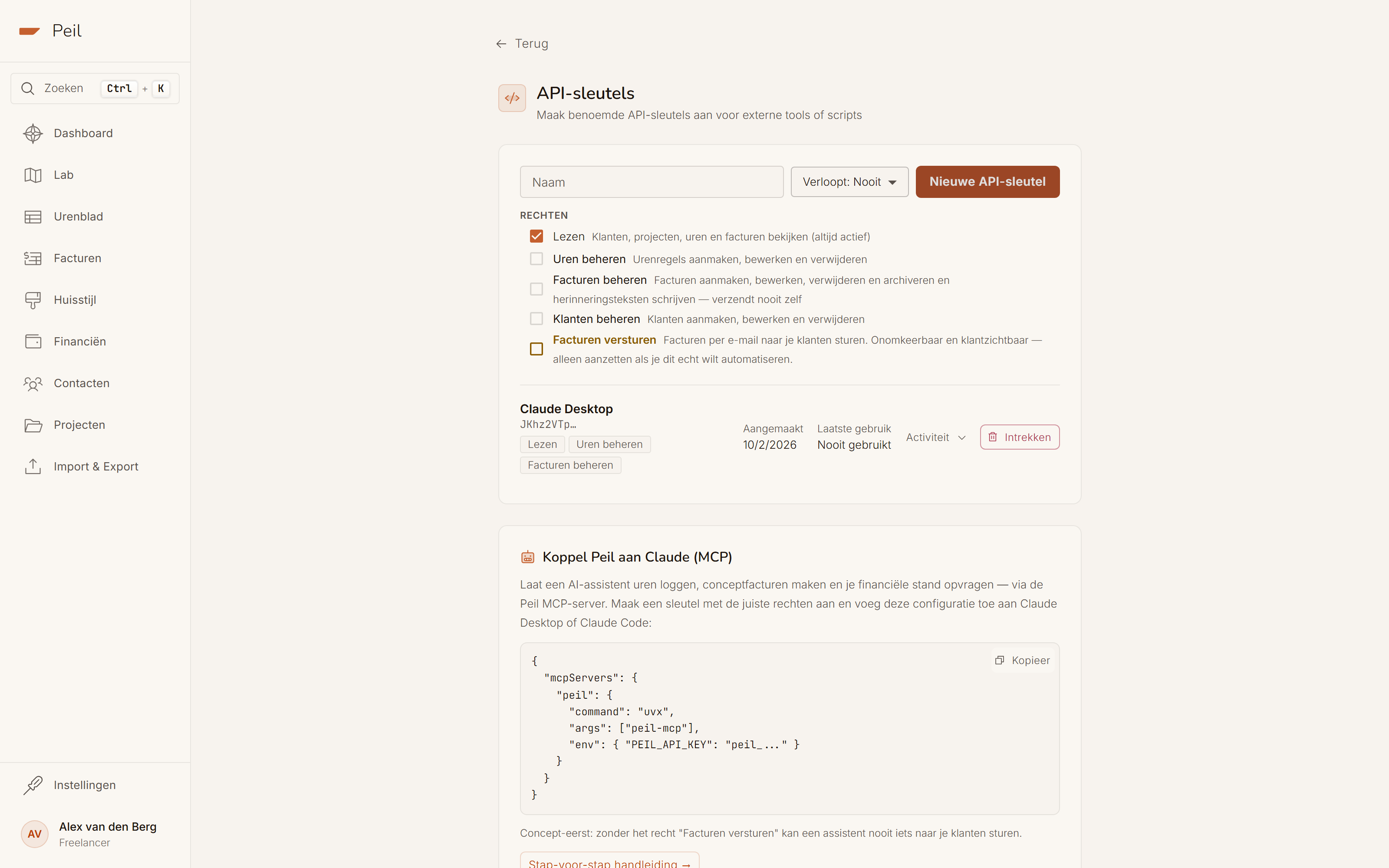Open Instellingen via its tools icon
The width and height of the screenshot is (1389, 868).
tap(33, 786)
